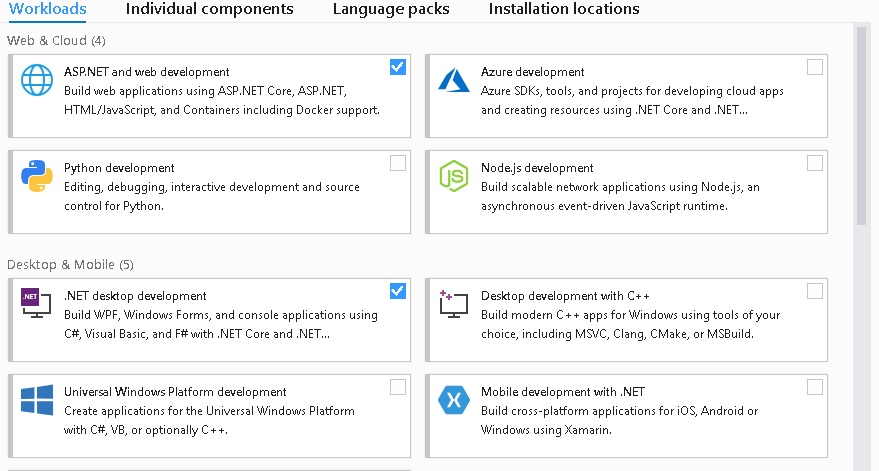Click the 'Web & Cloud (4)' section heading
Viewport: 879px width, 471px height.
56,40
